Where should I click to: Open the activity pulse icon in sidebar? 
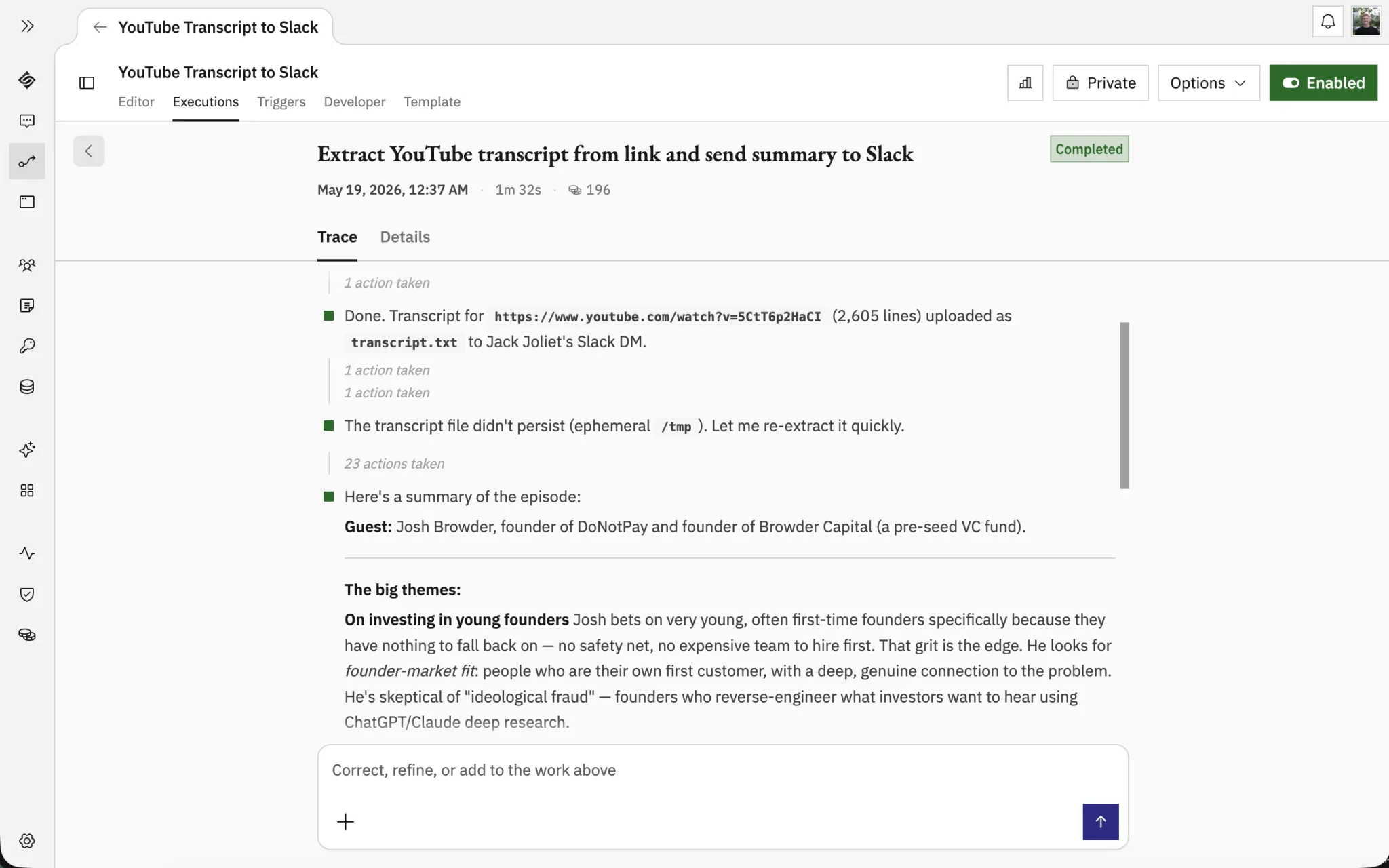[x=27, y=554]
